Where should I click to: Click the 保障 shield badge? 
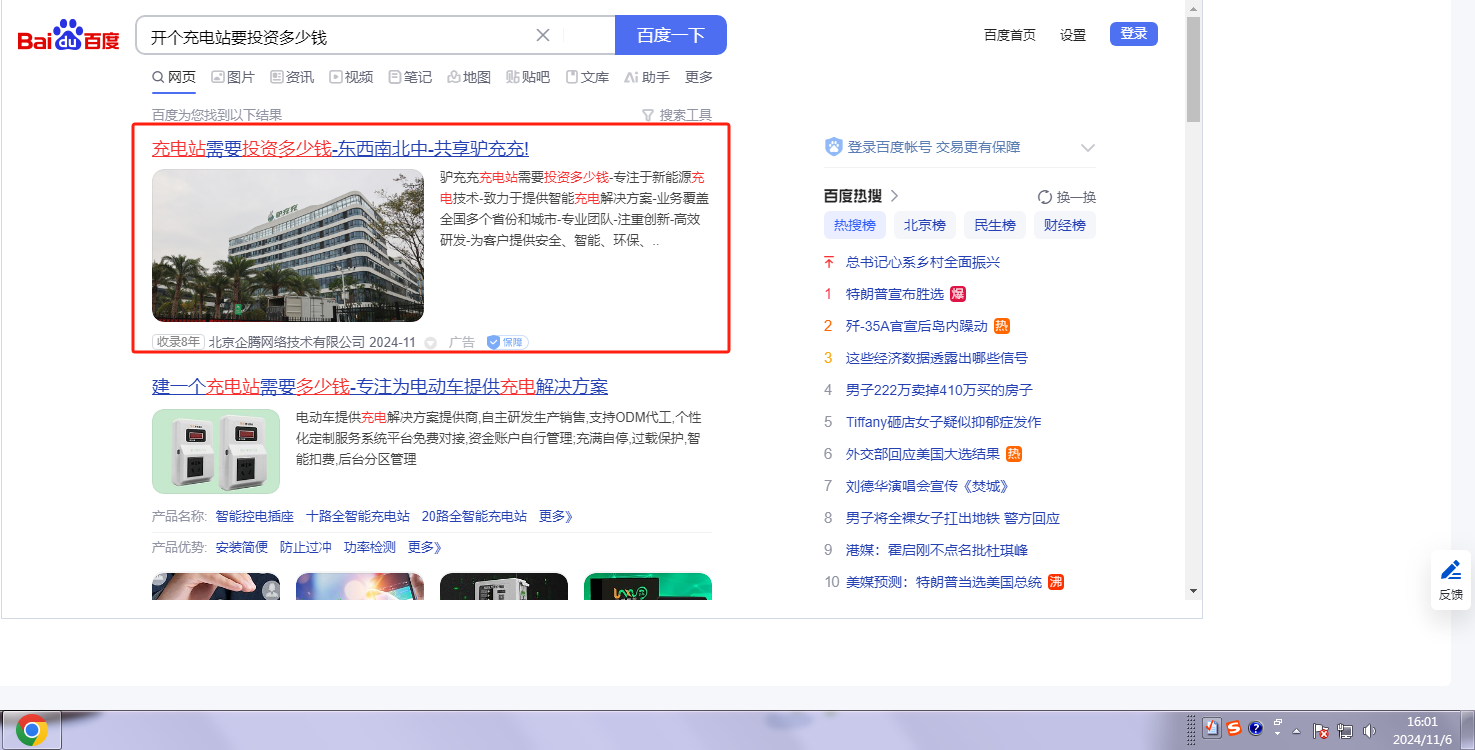coord(507,342)
